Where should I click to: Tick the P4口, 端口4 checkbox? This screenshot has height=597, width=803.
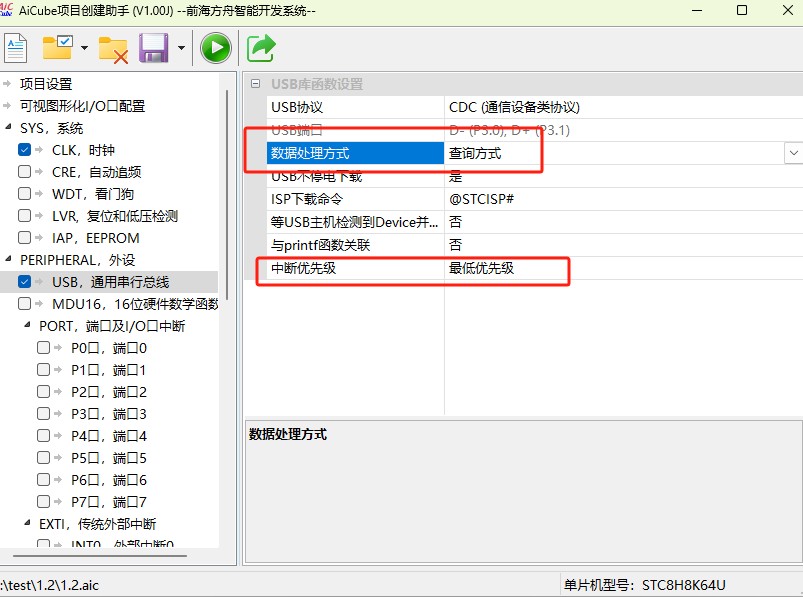(44, 436)
